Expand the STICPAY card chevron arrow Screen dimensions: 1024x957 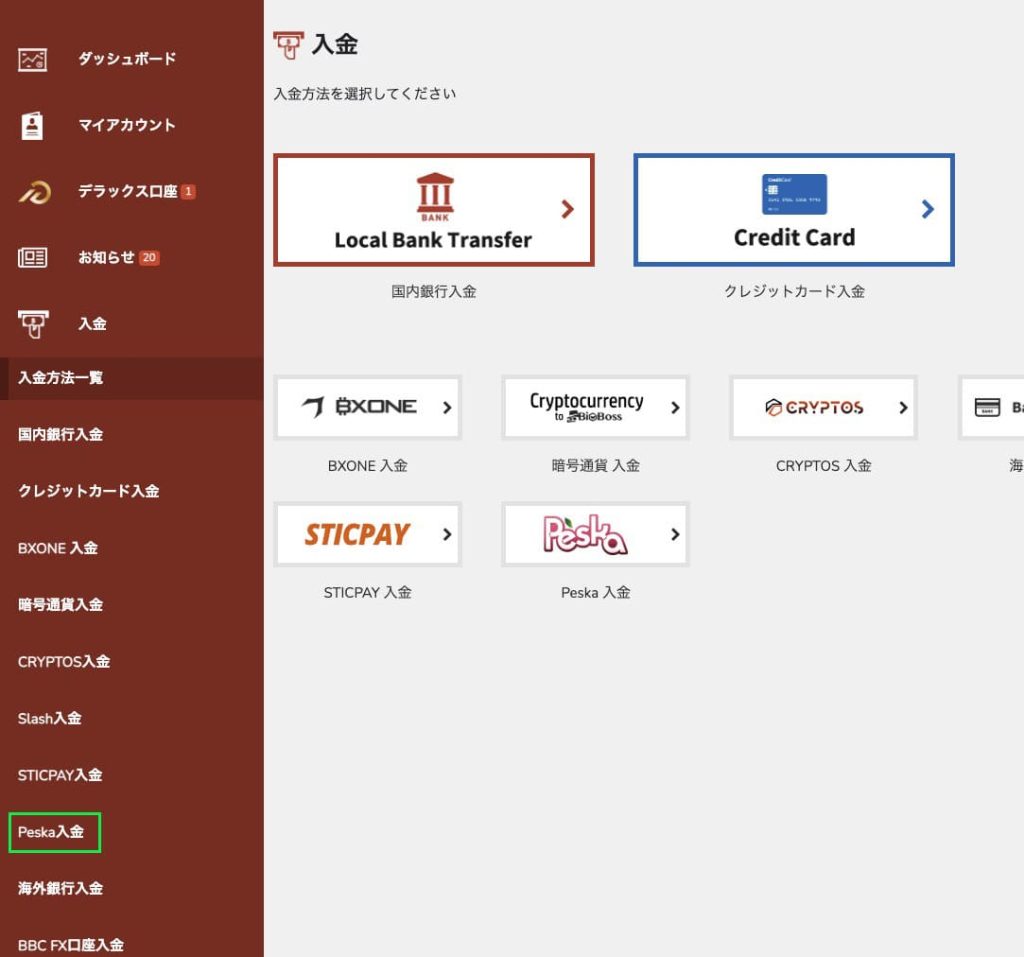(x=444, y=534)
